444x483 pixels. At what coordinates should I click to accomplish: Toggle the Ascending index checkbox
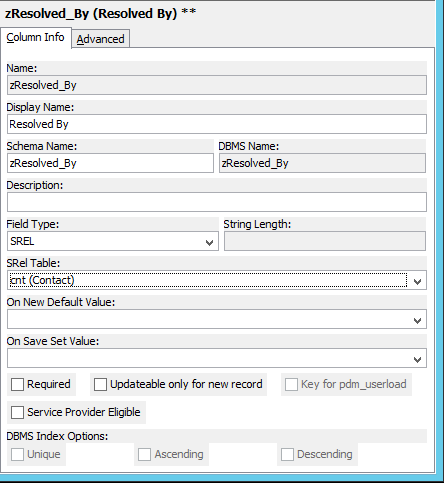144,454
